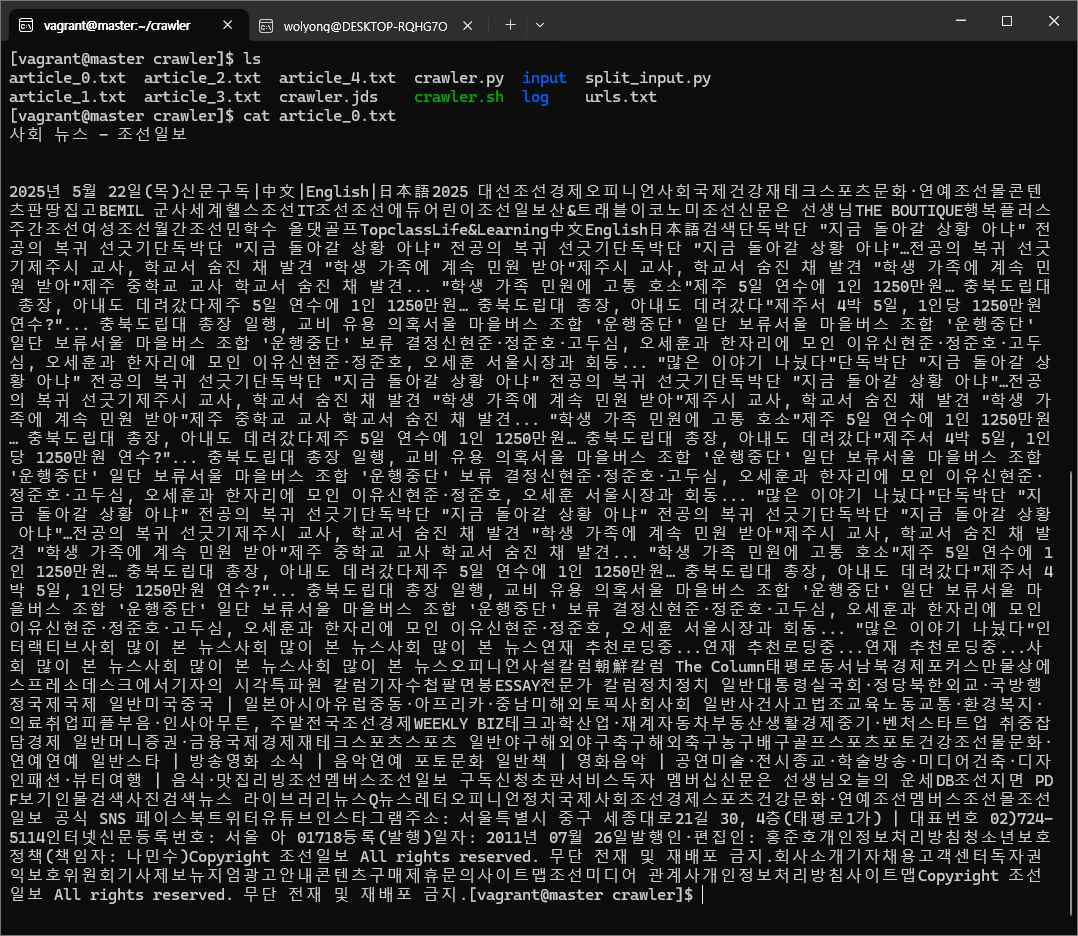Click the blue log directory name
Viewport: 1078px width, 936px height.
pyautogui.click(x=535, y=97)
